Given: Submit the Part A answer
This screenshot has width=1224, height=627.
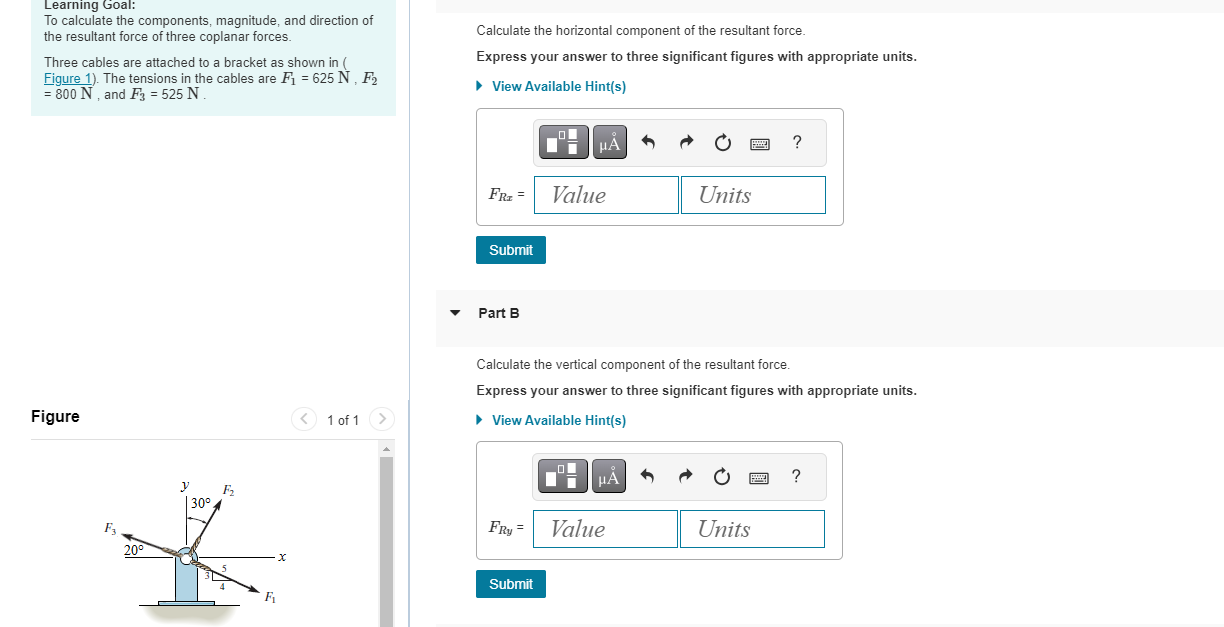Looking at the screenshot, I should 510,249.
